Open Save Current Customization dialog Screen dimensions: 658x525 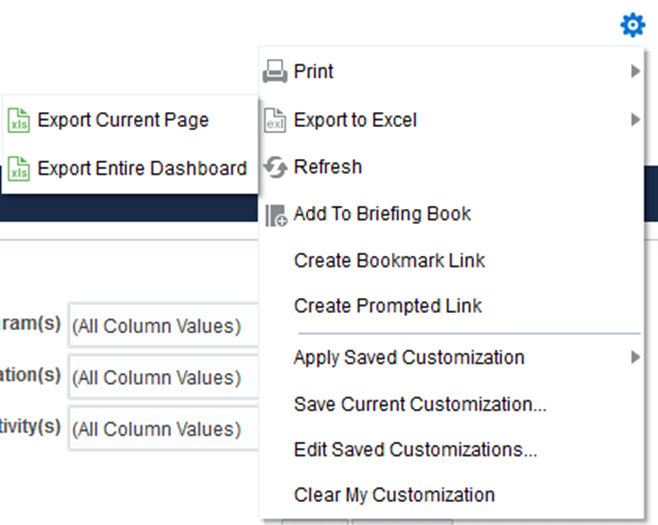[x=419, y=404]
